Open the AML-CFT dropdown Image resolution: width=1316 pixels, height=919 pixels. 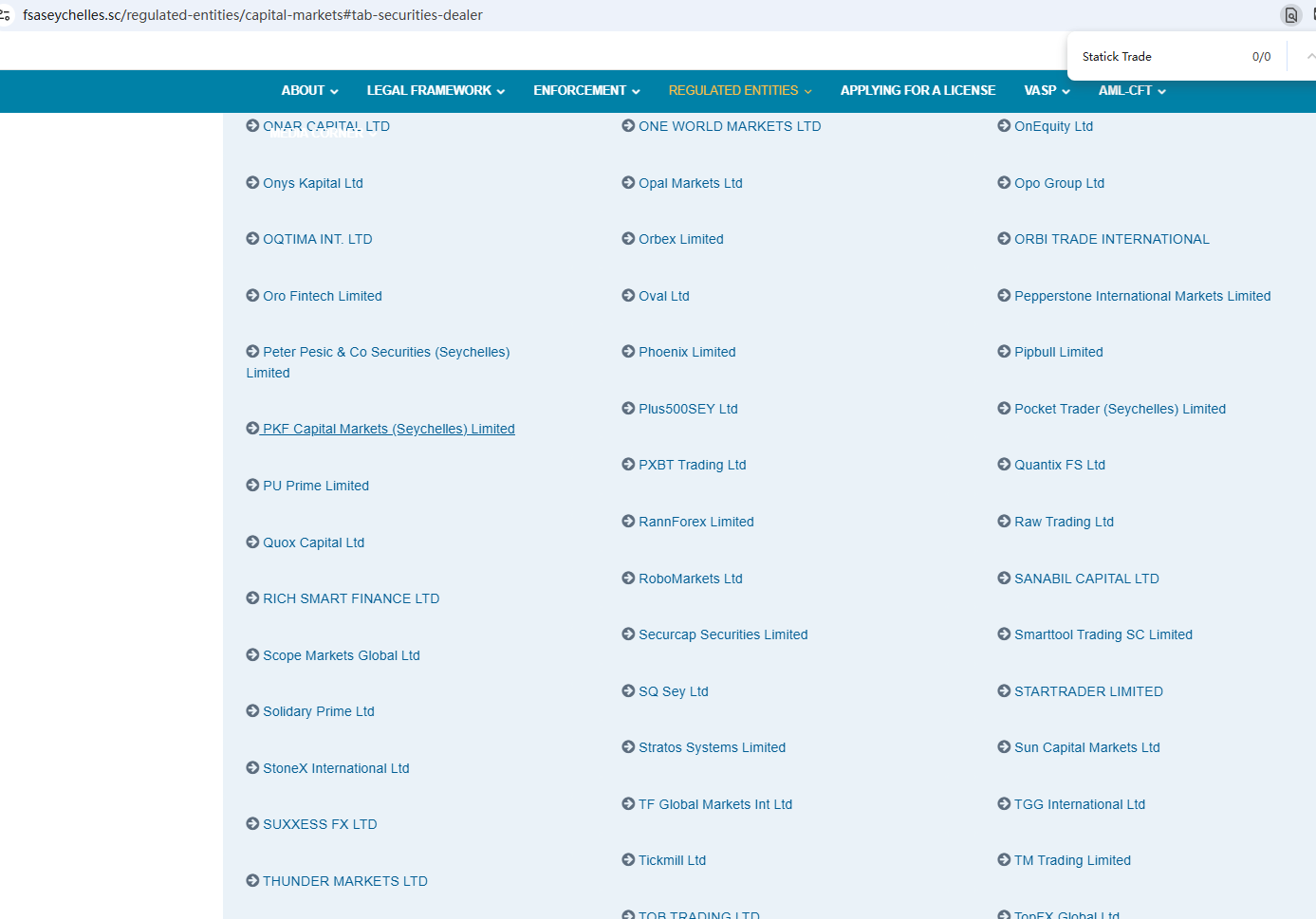(1132, 90)
